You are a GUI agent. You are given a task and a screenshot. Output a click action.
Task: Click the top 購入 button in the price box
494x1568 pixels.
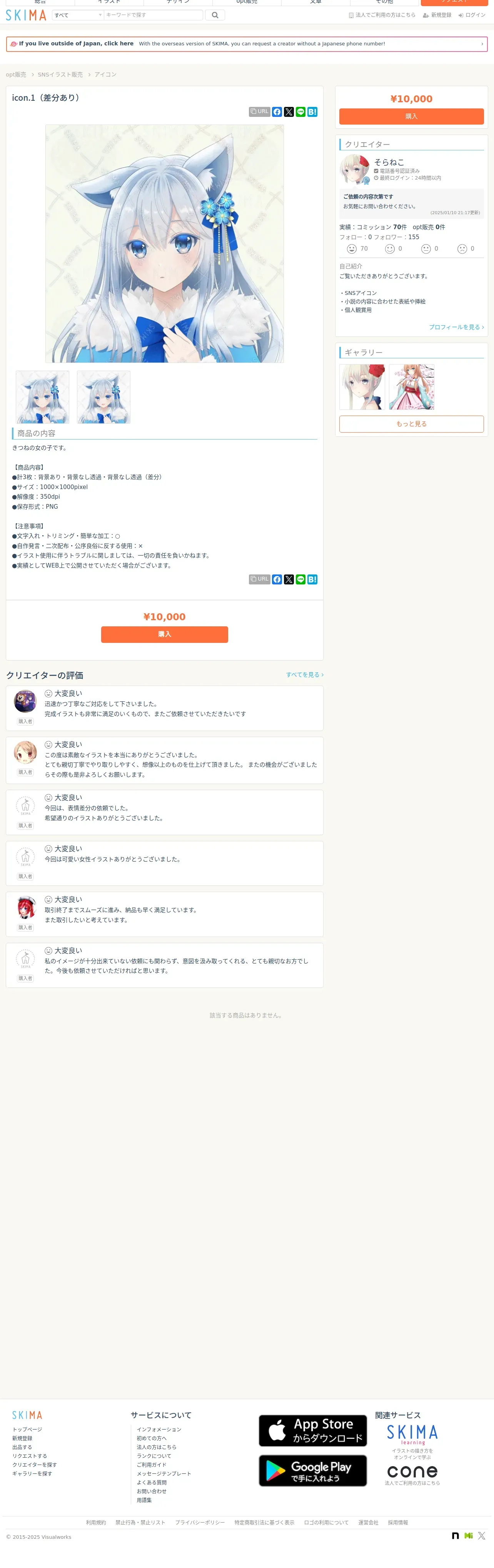pos(411,116)
